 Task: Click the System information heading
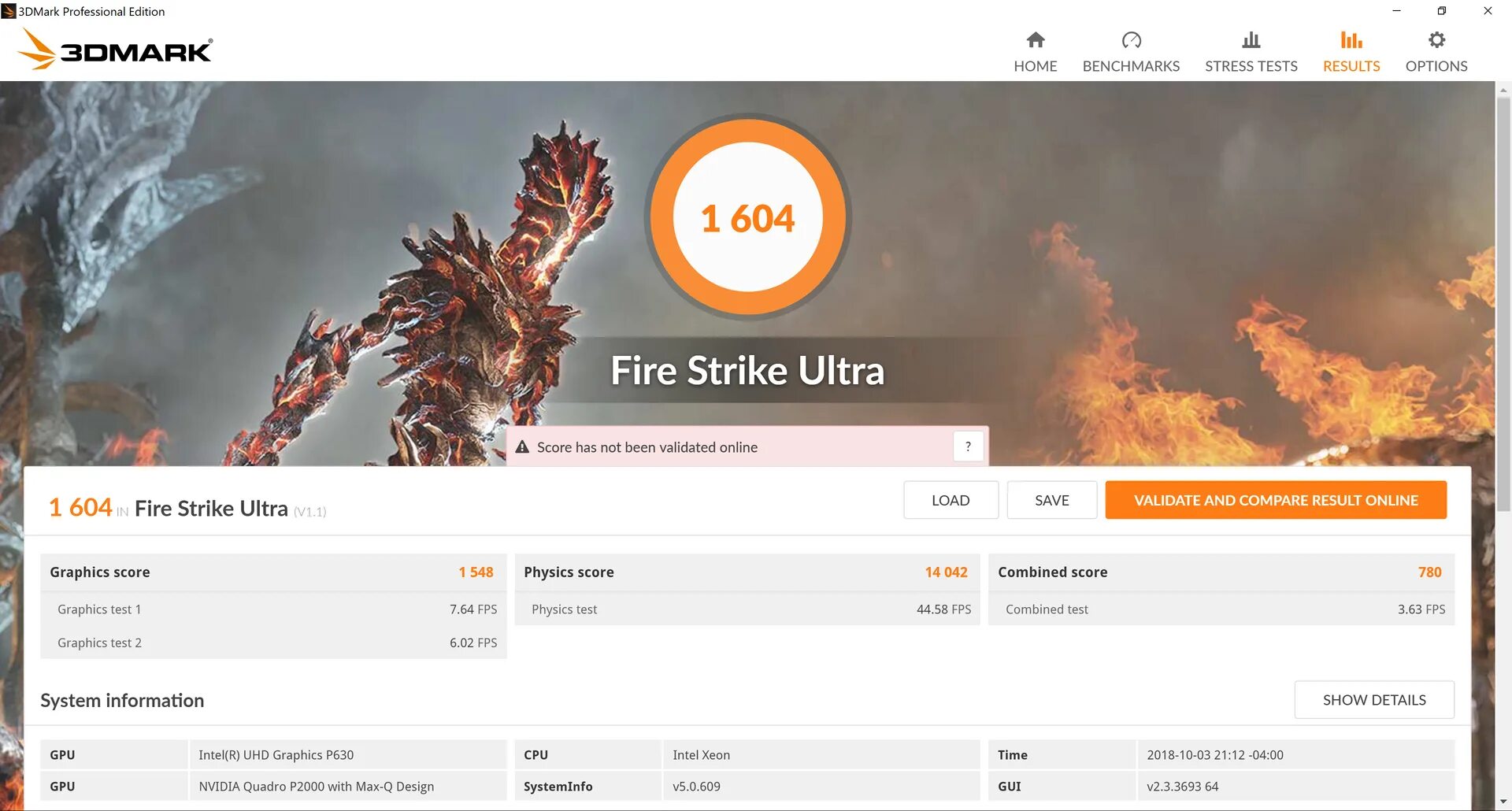pos(122,700)
